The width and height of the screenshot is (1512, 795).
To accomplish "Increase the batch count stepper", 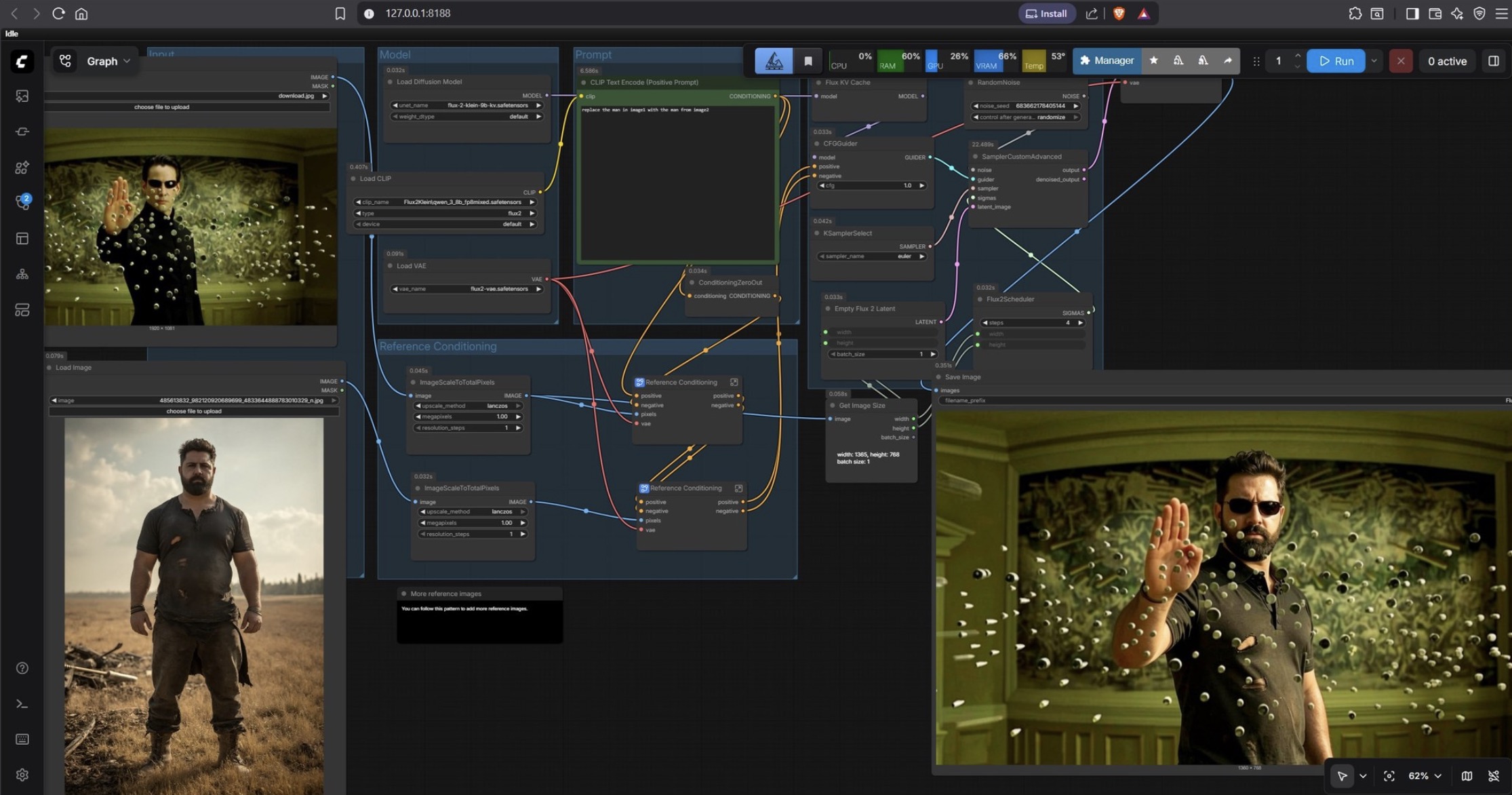I will pos(1297,56).
